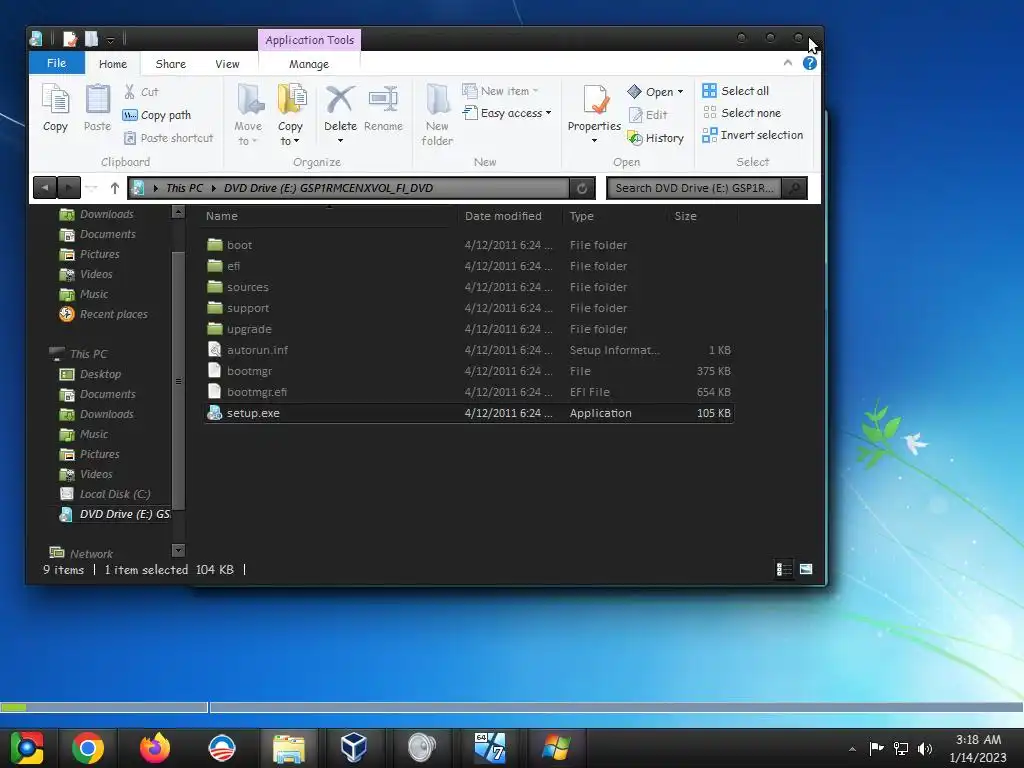
Task: Show hidden tray icons arrow
Action: (852, 749)
